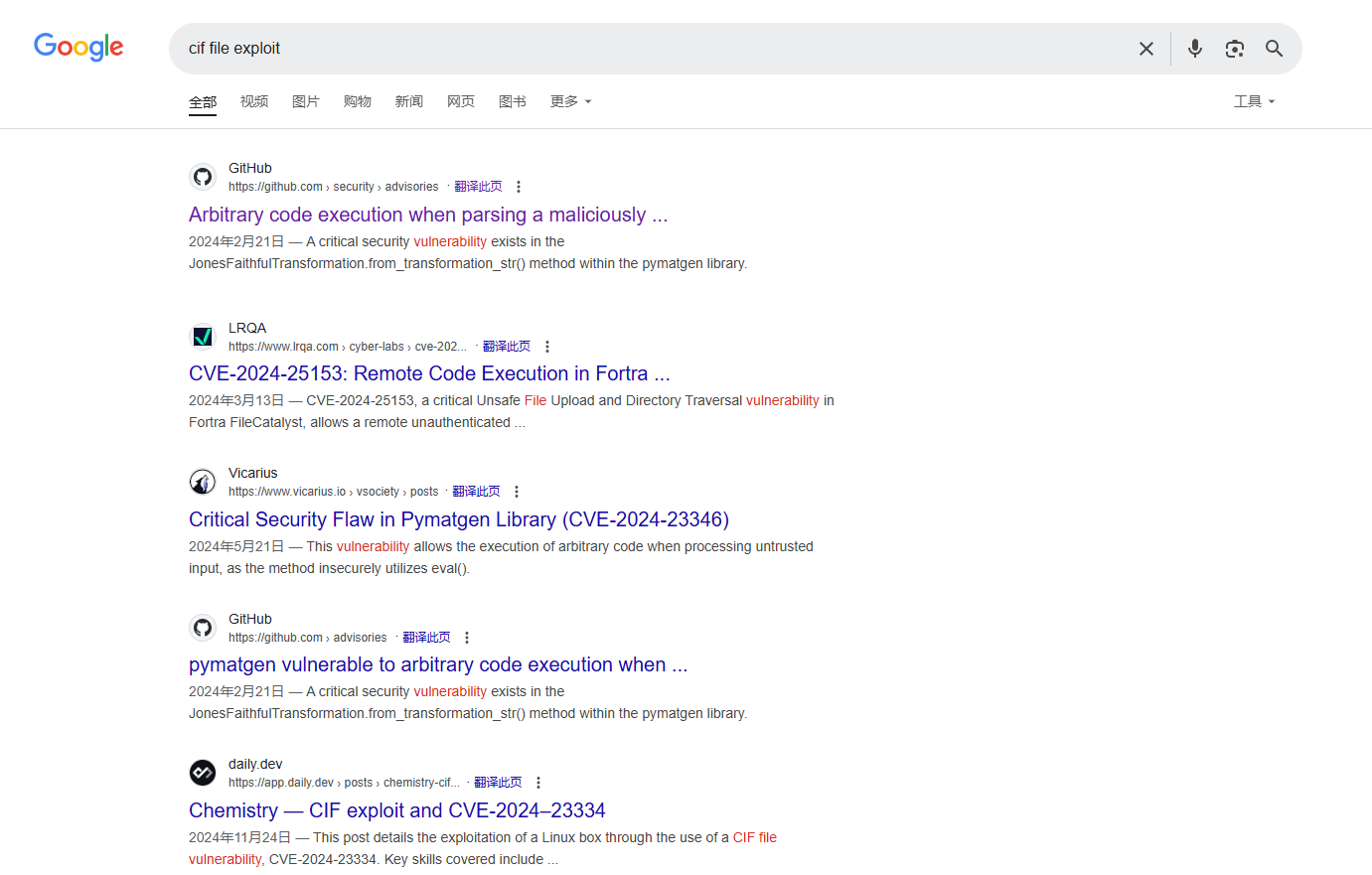Click the www.lrqa.com cyber-labs URL

click(348, 347)
